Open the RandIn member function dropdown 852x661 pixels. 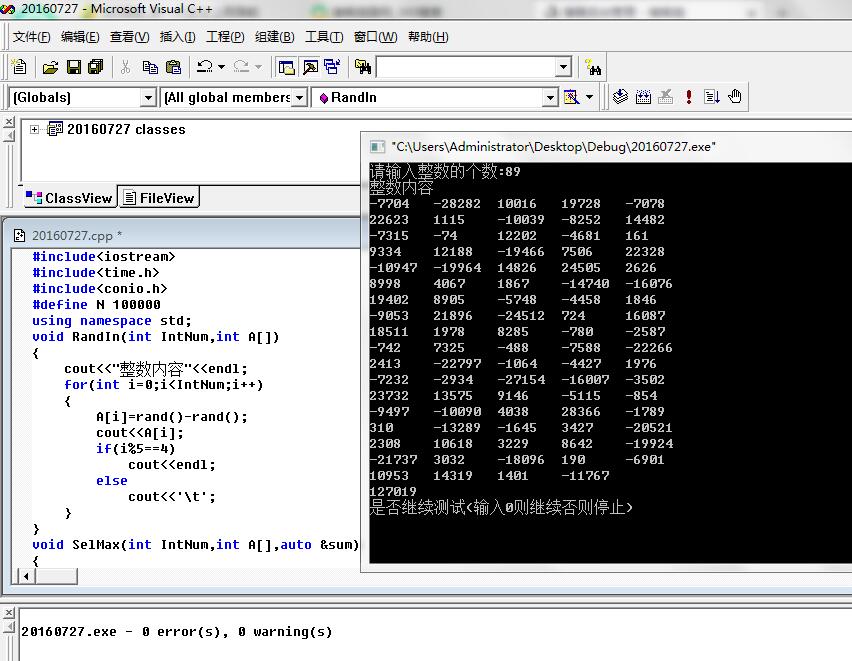[x=550, y=98]
